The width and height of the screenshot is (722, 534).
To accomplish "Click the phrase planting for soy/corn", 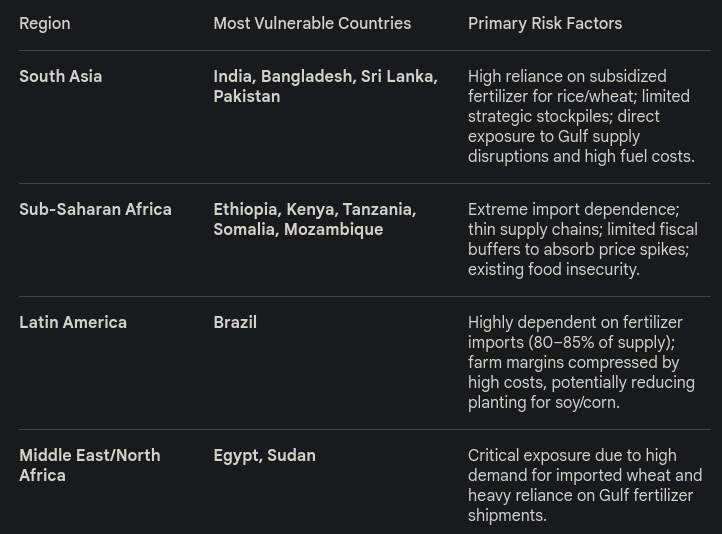I will tap(544, 403).
